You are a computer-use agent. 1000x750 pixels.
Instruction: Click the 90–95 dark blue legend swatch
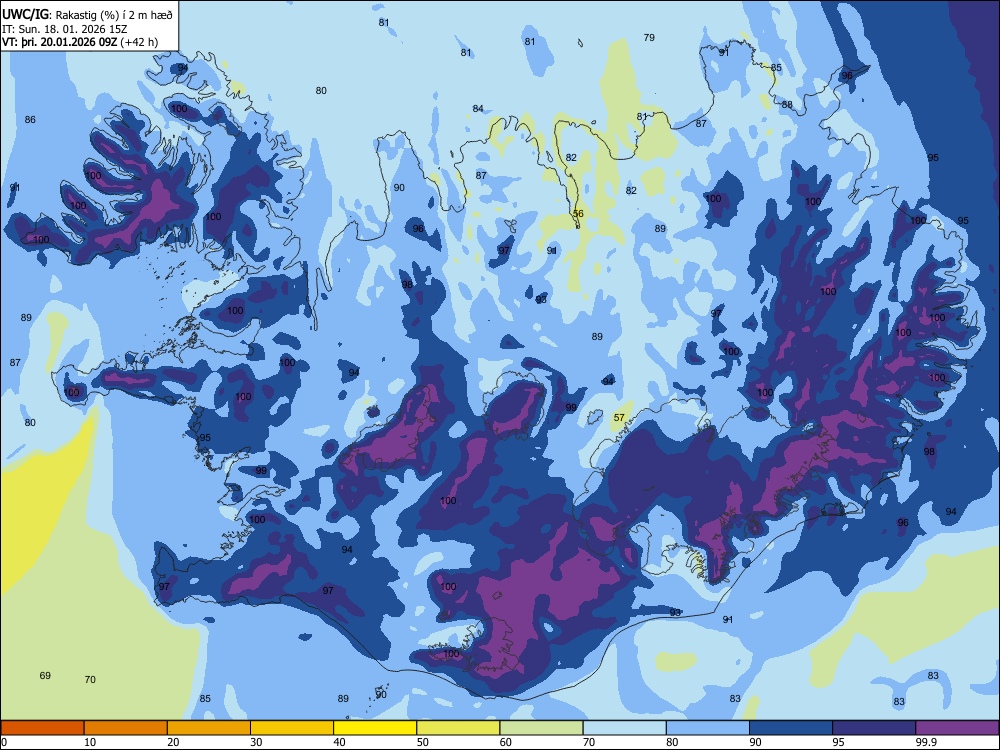(791, 728)
